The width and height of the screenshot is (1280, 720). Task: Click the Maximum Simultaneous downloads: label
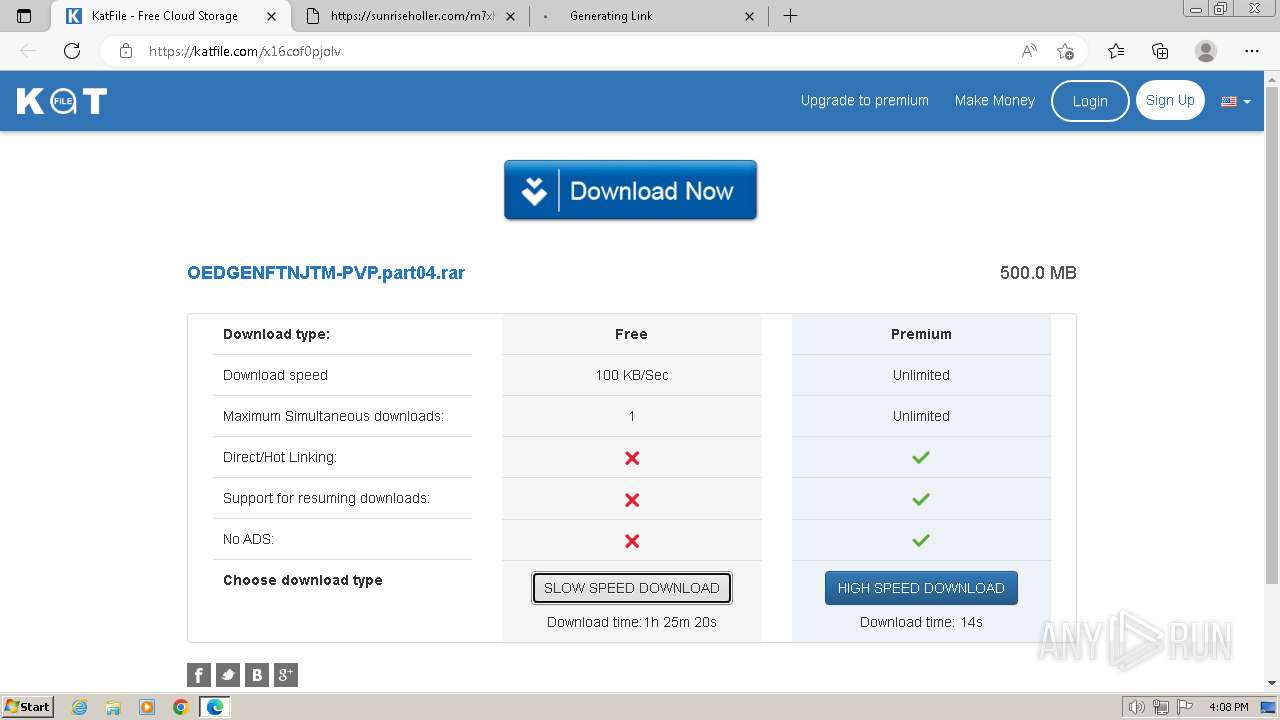click(333, 416)
